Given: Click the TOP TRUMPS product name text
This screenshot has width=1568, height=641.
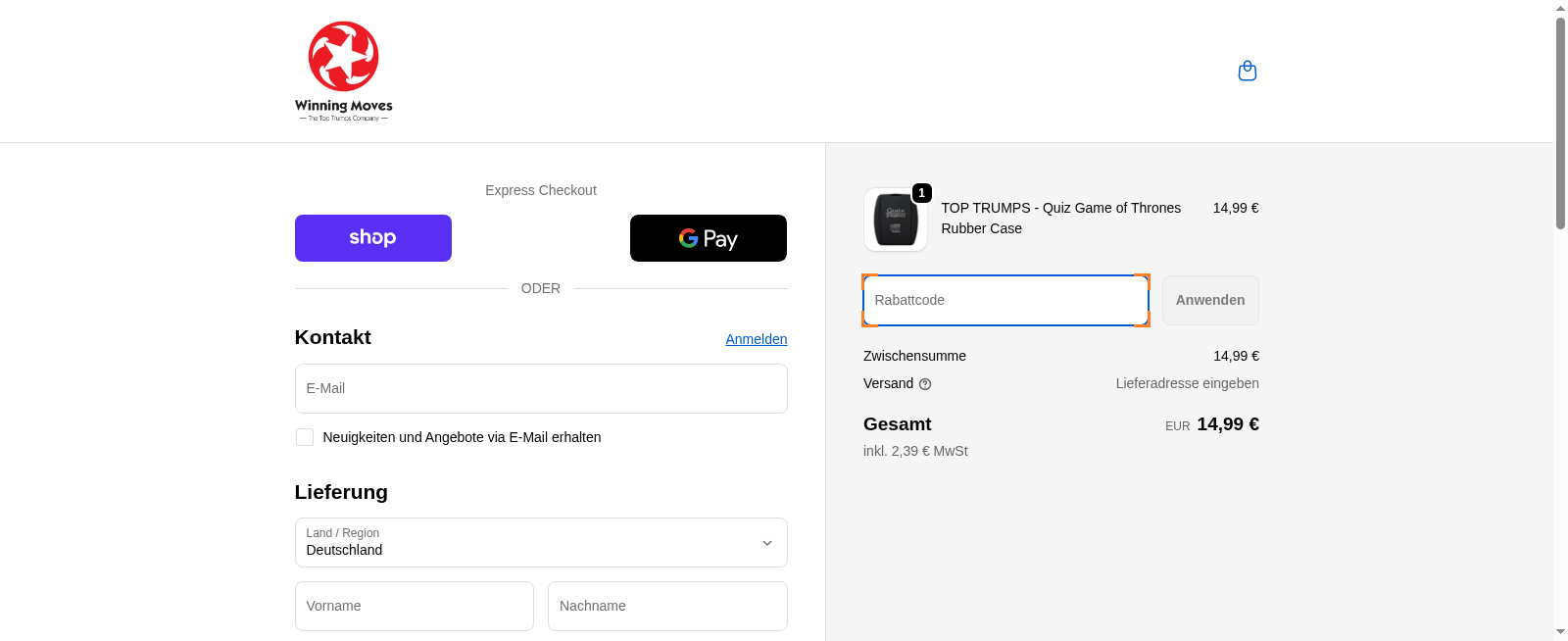Looking at the screenshot, I should [1060, 218].
